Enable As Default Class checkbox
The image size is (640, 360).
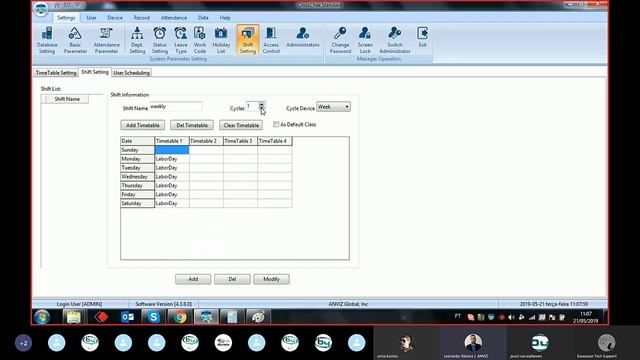[276, 124]
